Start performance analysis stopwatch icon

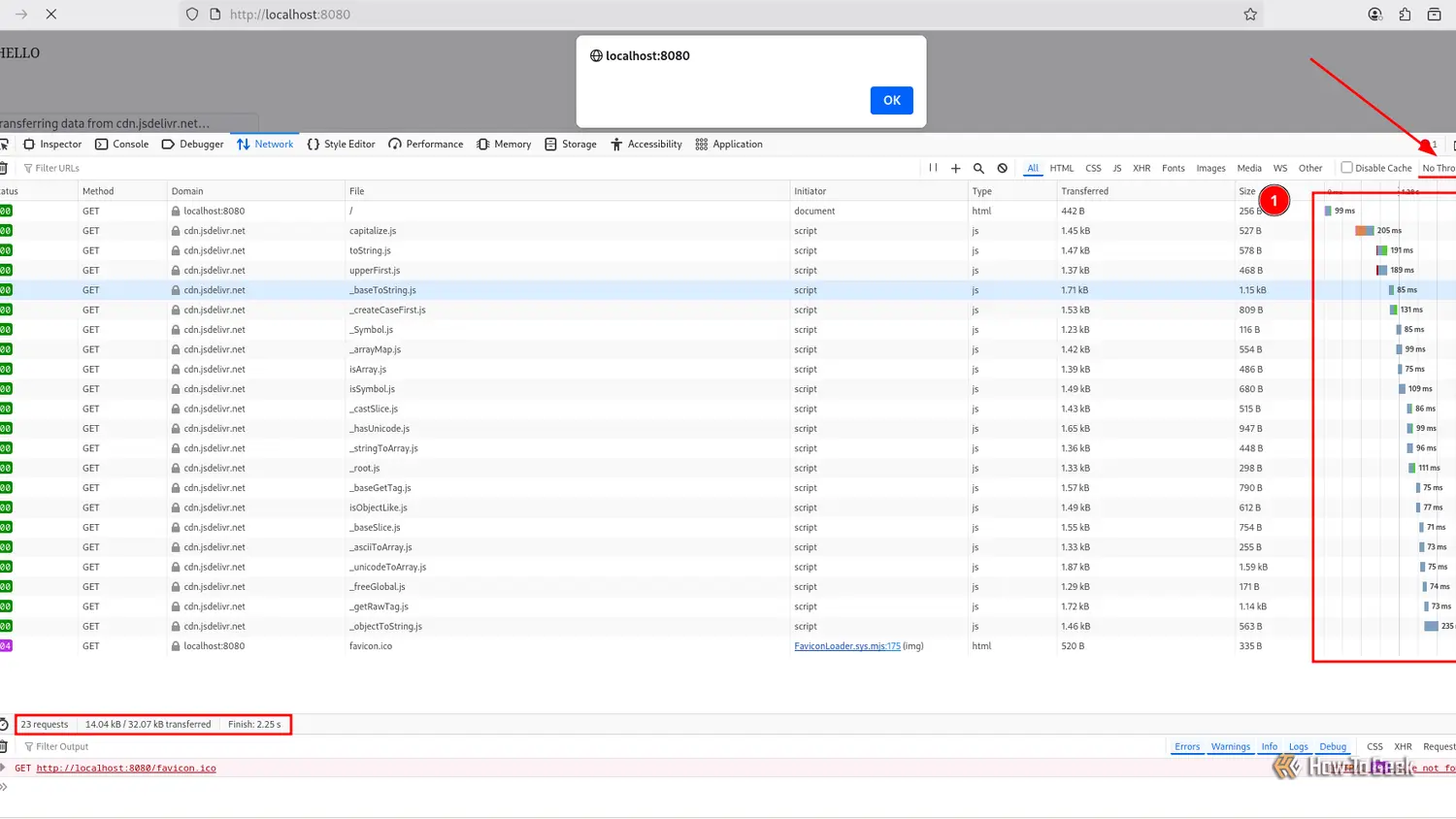[x=4, y=725]
